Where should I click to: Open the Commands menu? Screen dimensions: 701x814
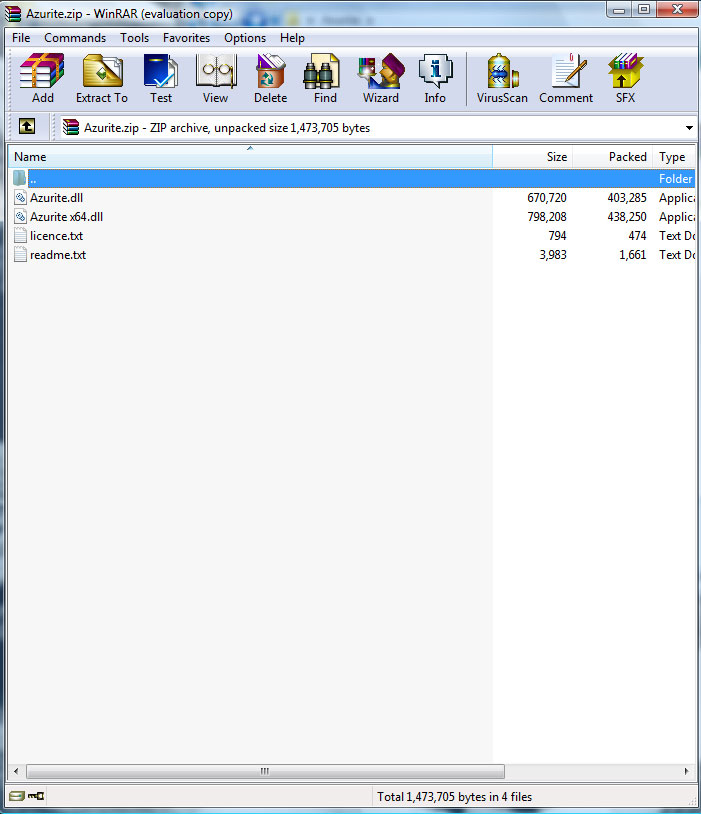75,38
